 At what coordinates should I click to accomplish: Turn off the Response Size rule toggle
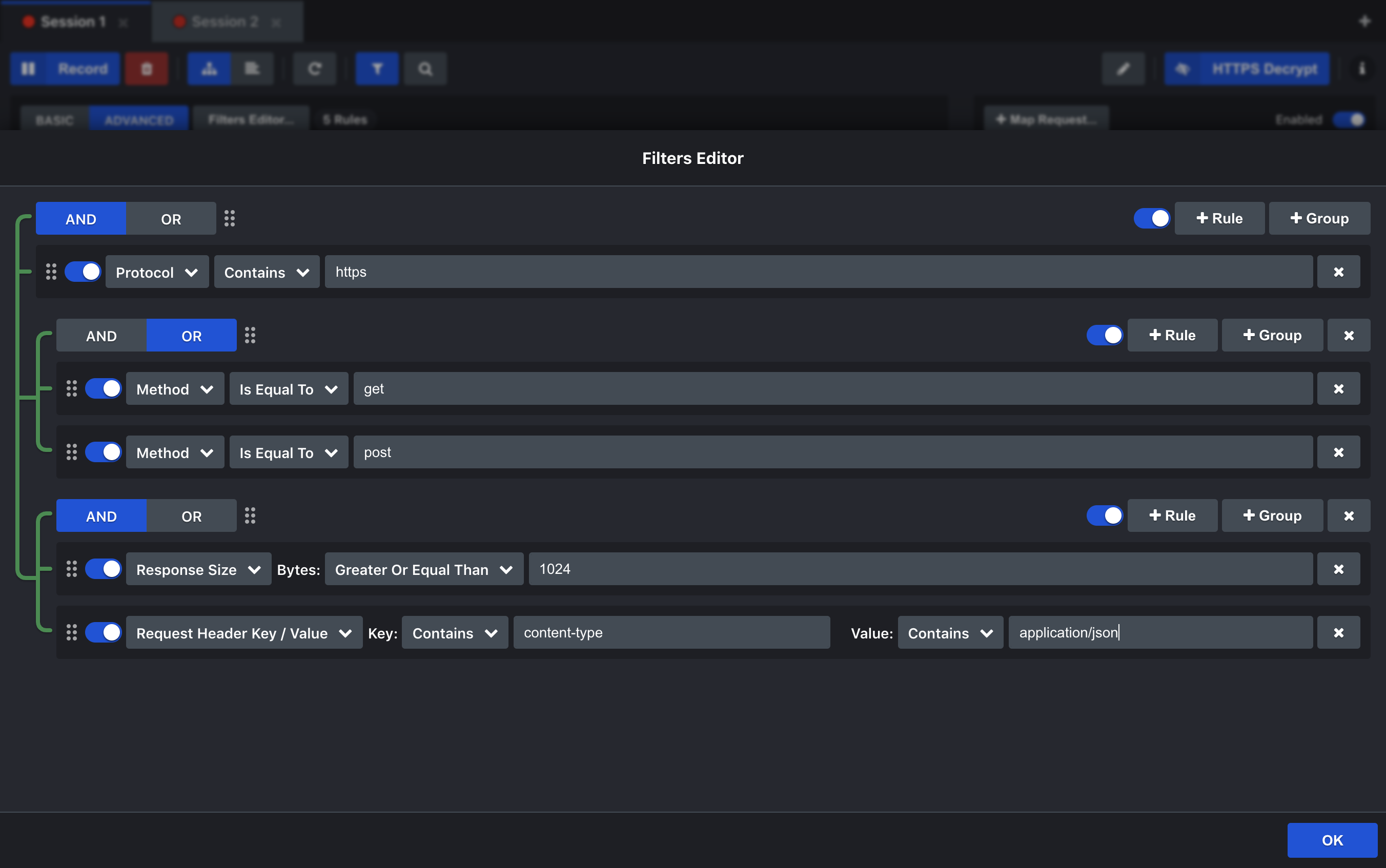click(103, 569)
